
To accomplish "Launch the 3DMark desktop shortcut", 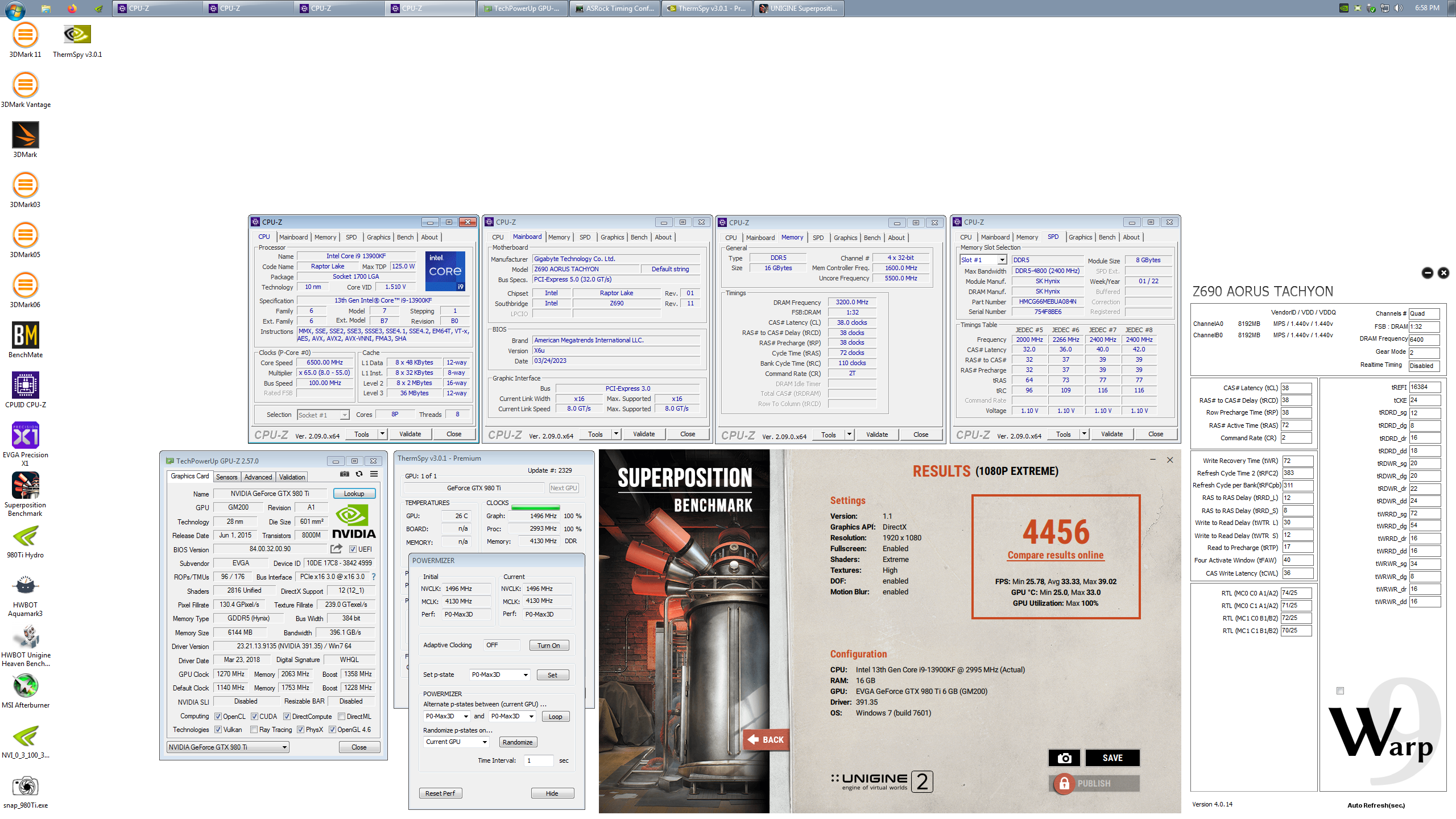I will click(25, 140).
